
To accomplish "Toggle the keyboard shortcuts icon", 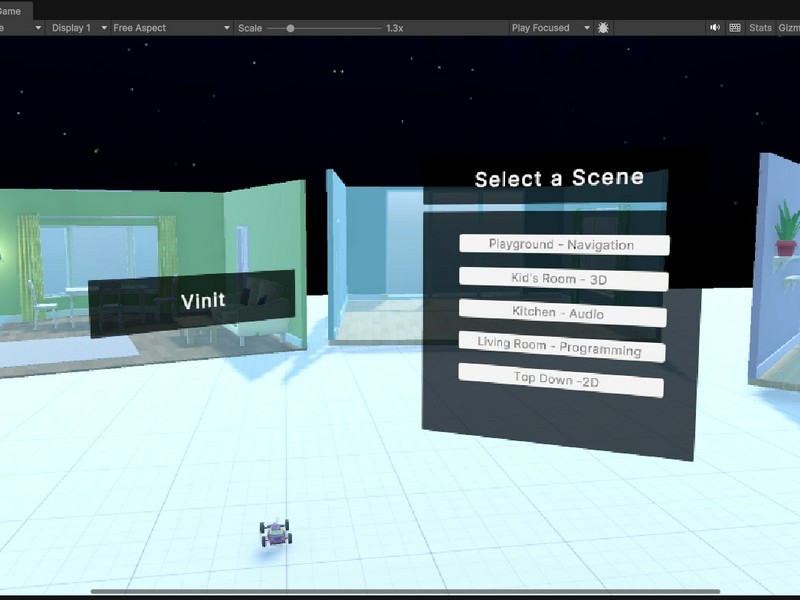I will pyautogui.click(x=735, y=28).
